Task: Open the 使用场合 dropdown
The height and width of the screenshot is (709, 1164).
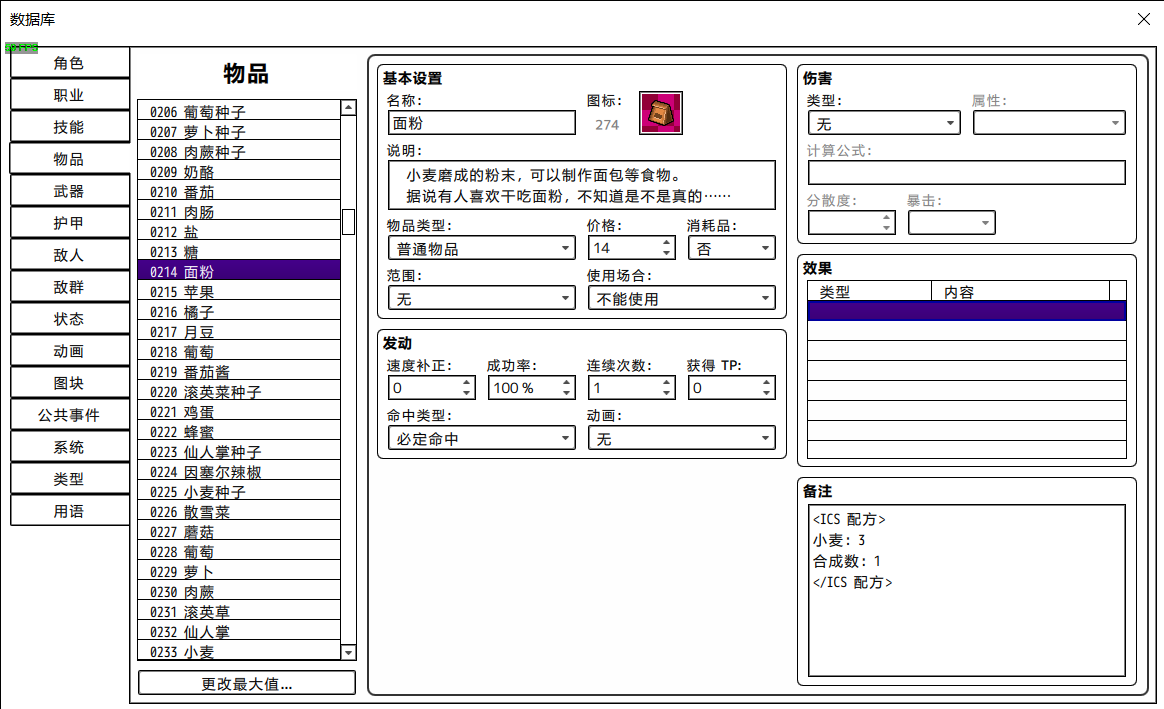Action: pyautogui.click(x=681, y=298)
